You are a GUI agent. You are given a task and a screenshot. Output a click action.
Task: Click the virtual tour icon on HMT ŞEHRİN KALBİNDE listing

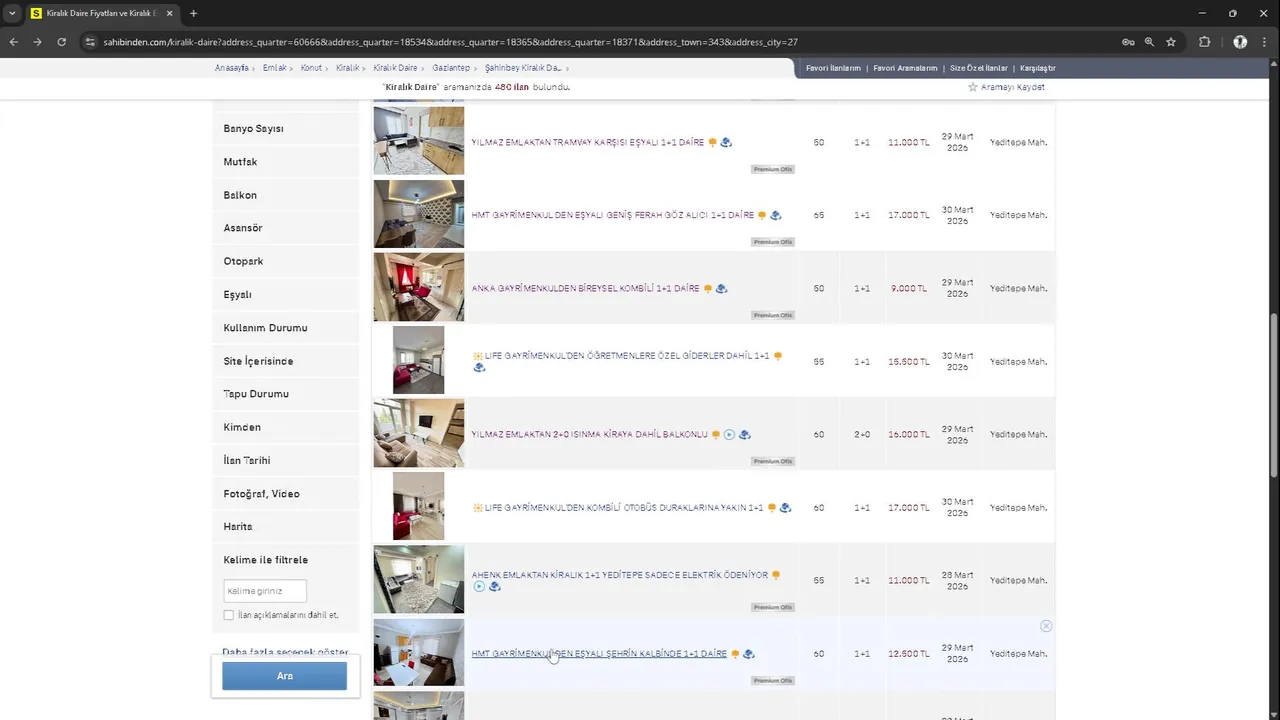click(x=748, y=654)
